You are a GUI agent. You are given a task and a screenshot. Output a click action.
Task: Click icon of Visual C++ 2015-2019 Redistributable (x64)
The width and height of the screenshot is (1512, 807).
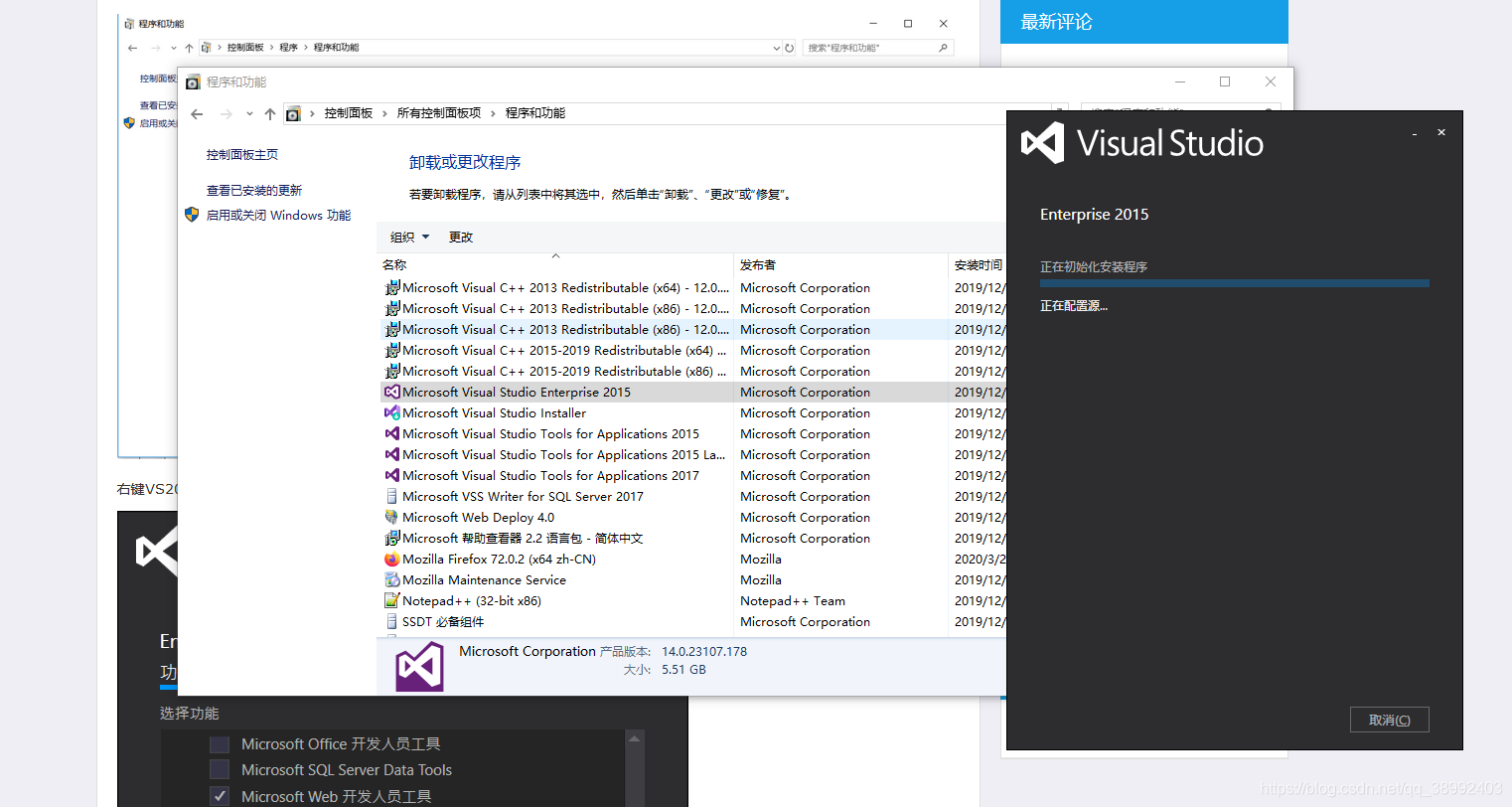click(x=392, y=350)
